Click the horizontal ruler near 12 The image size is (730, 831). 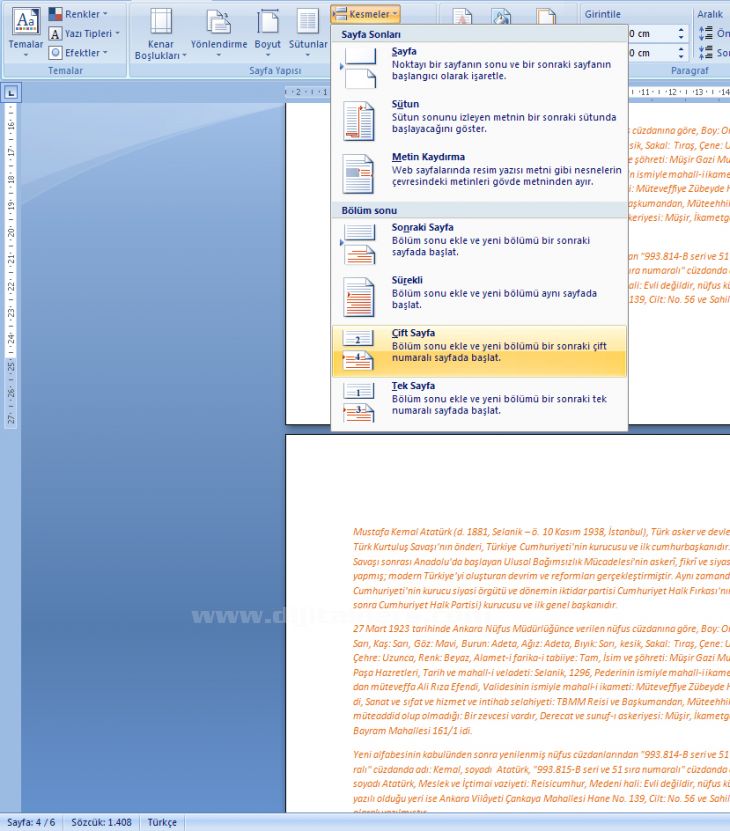[x=672, y=92]
